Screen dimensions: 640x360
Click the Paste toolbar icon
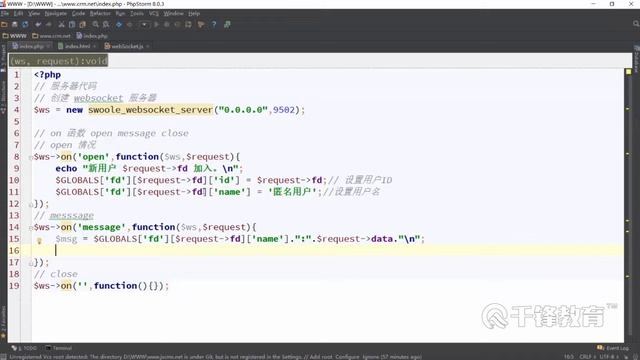(x=82, y=24)
